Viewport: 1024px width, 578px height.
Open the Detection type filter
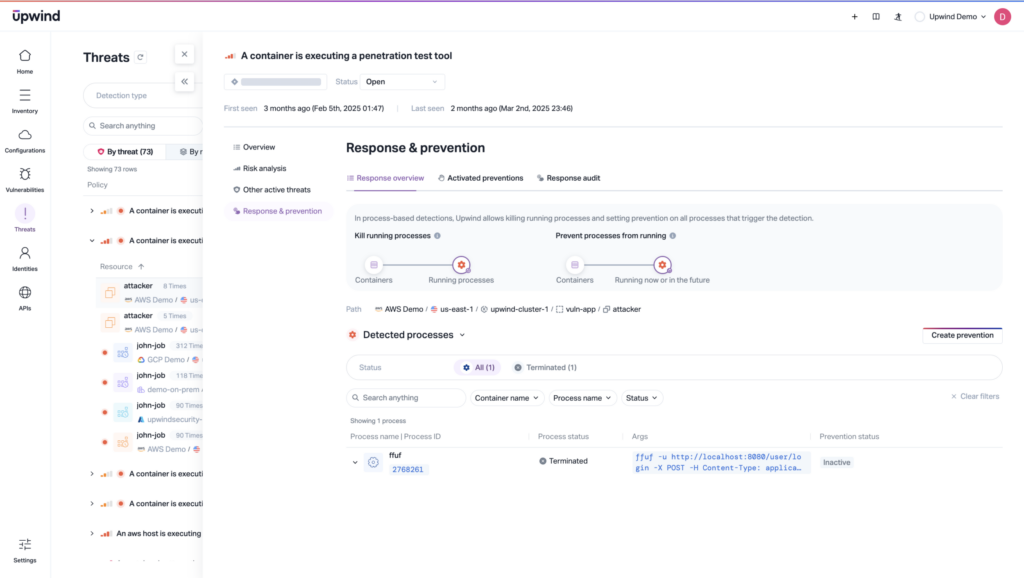143,95
